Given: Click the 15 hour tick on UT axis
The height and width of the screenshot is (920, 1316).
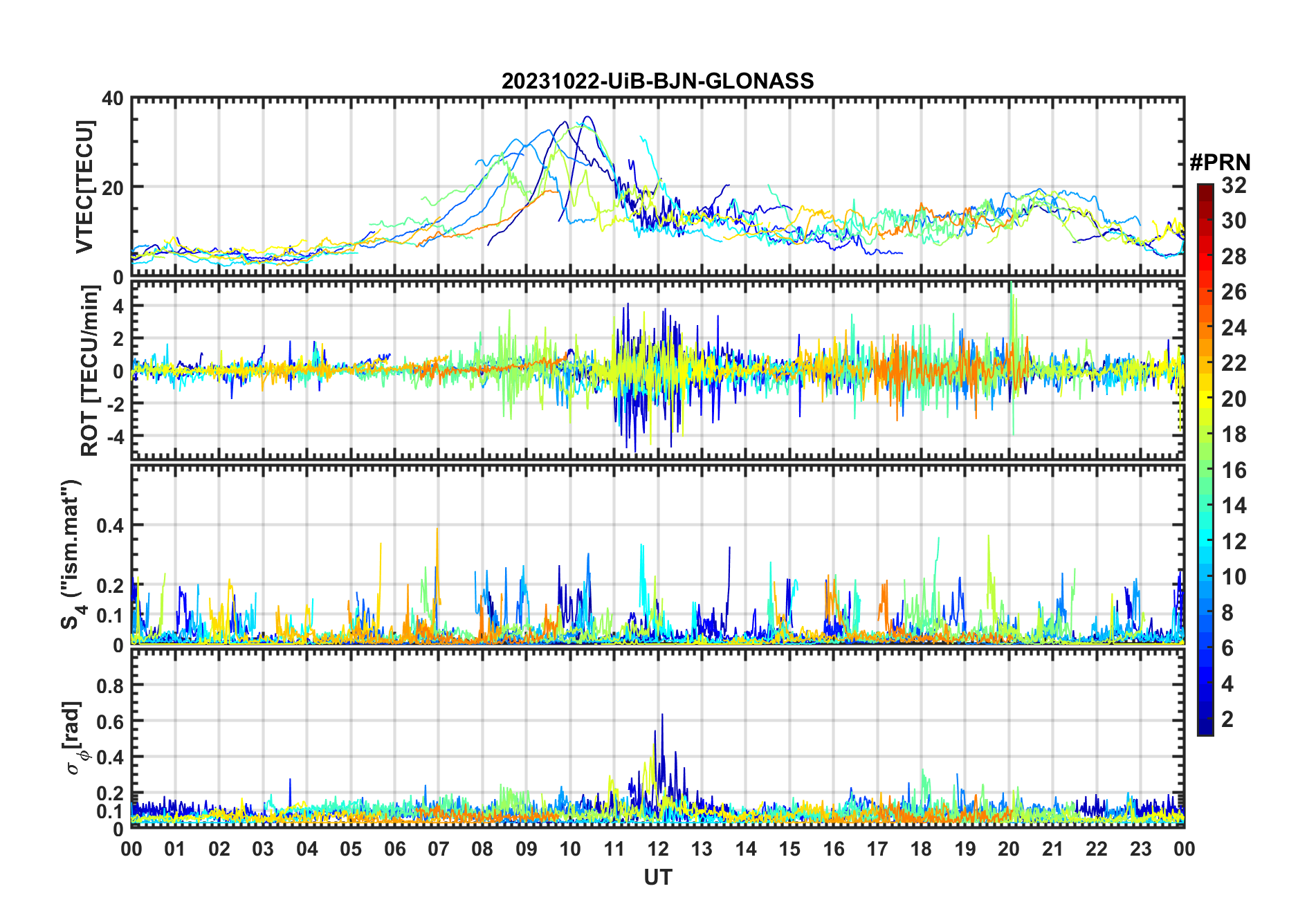Looking at the screenshot, I should pos(789,849).
